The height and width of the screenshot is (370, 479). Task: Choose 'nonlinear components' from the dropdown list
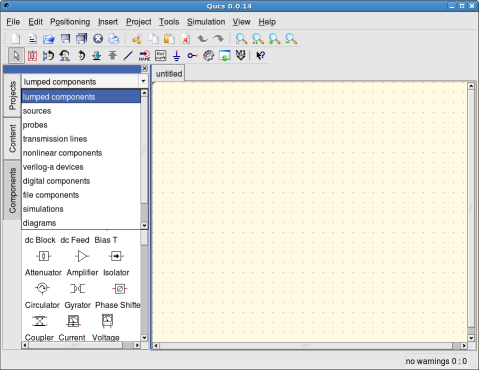81,153
